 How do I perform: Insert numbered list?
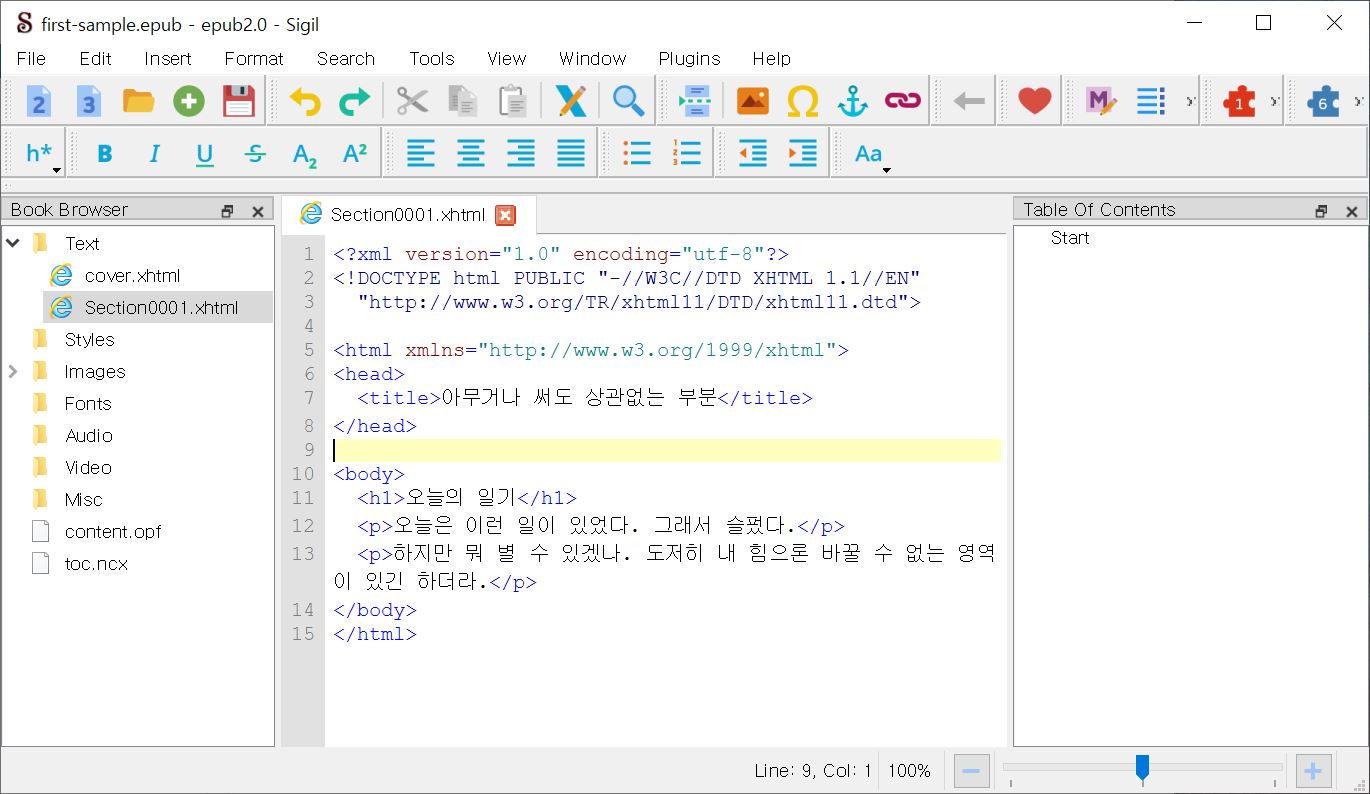(x=687, y=153)
